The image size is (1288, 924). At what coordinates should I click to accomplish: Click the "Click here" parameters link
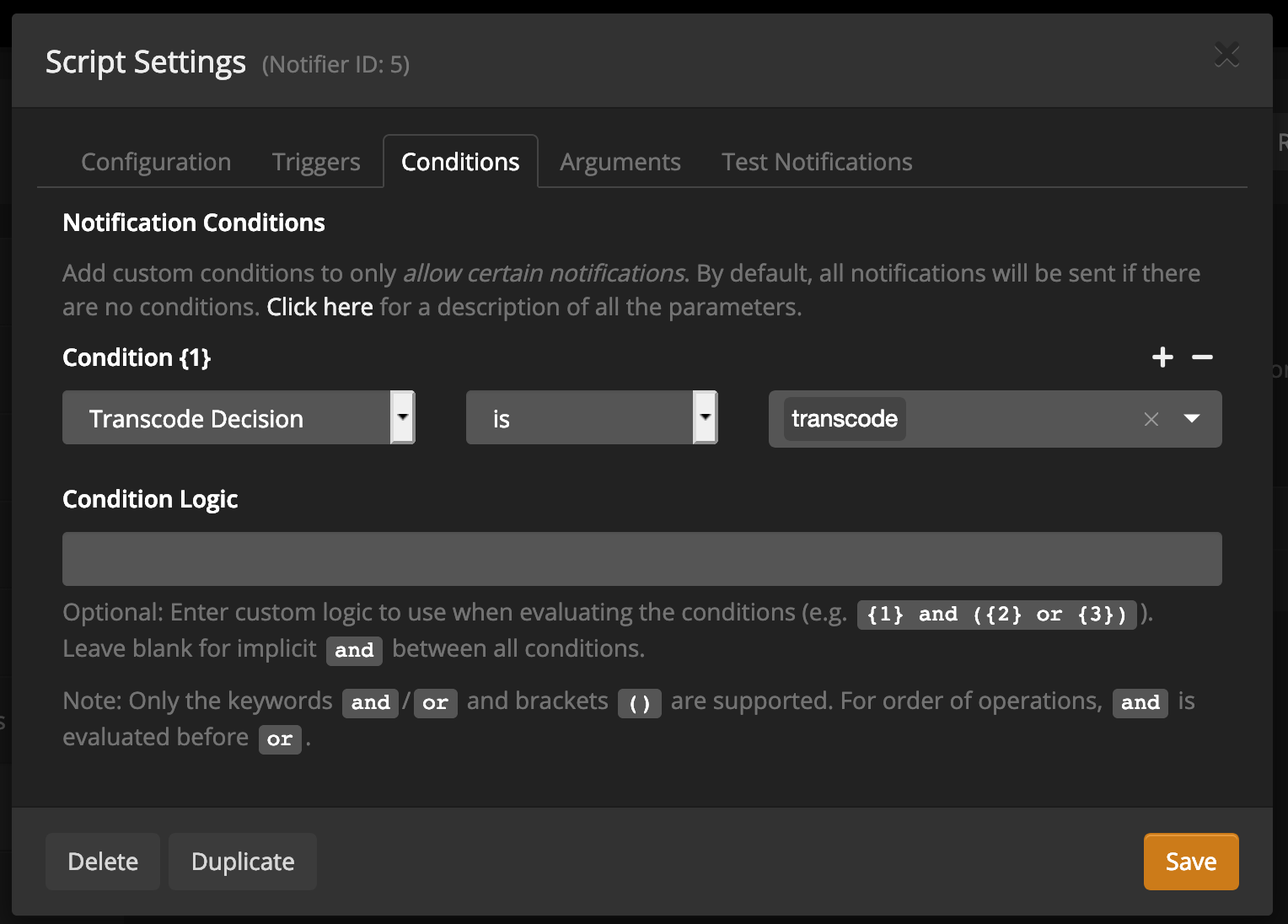319,306
